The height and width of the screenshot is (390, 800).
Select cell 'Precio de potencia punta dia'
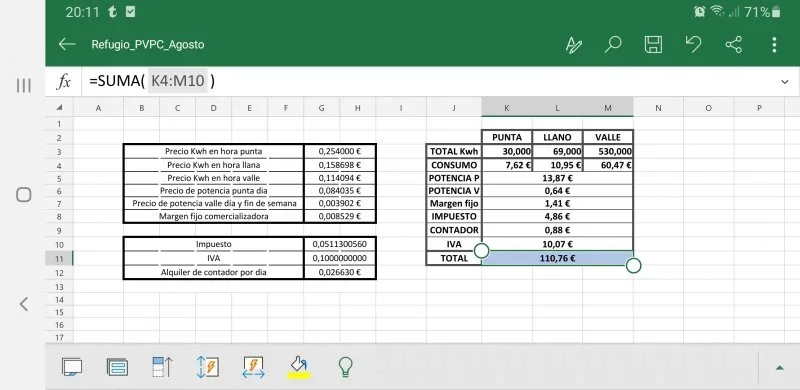[214, 191]
